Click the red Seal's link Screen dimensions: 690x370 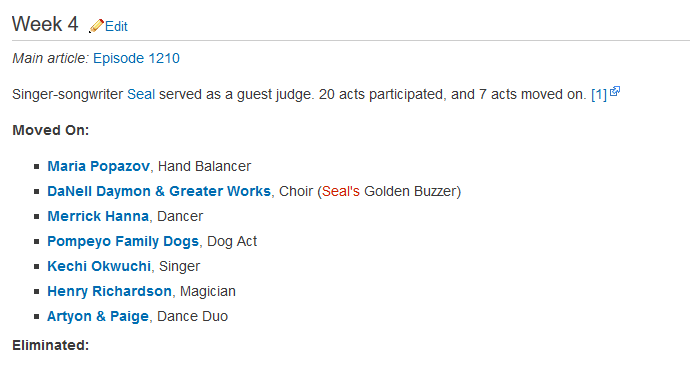tap(341, 191)
